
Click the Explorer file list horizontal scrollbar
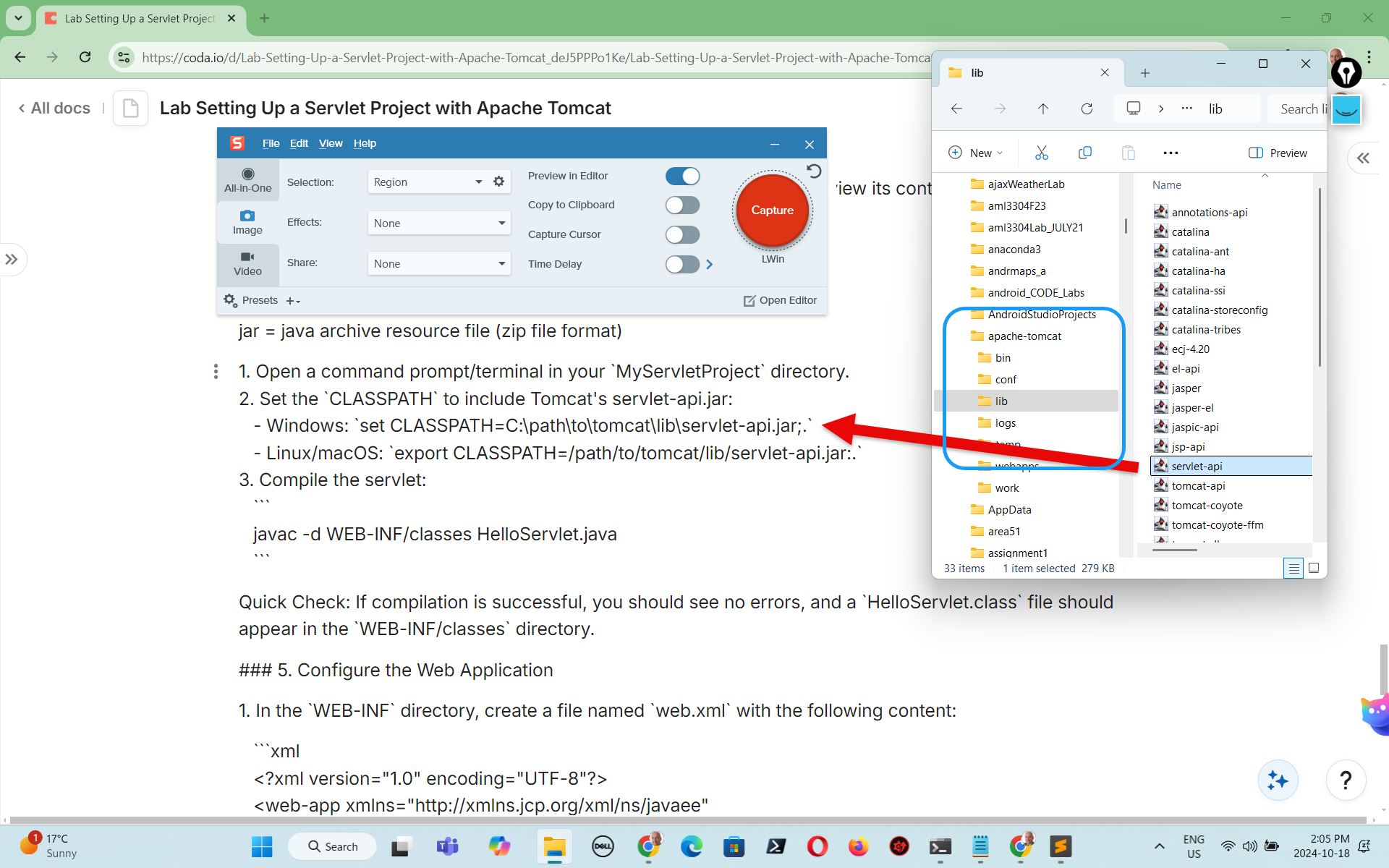coord(1175,550)
